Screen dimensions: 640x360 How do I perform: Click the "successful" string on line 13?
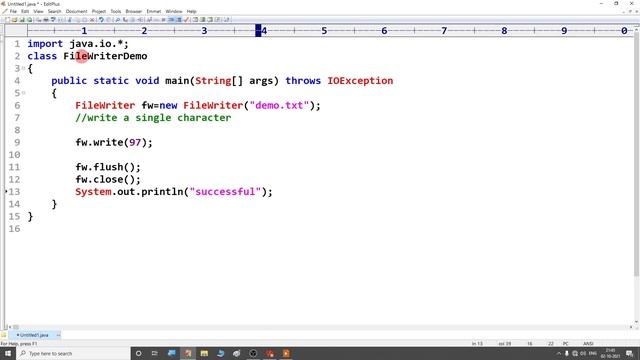click(x=225, y=191)
